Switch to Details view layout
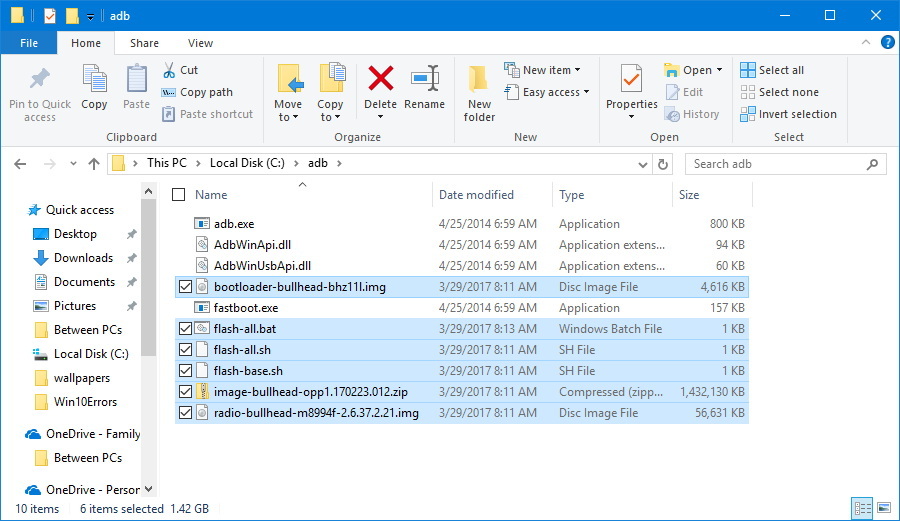 click(x=862, y=508)
